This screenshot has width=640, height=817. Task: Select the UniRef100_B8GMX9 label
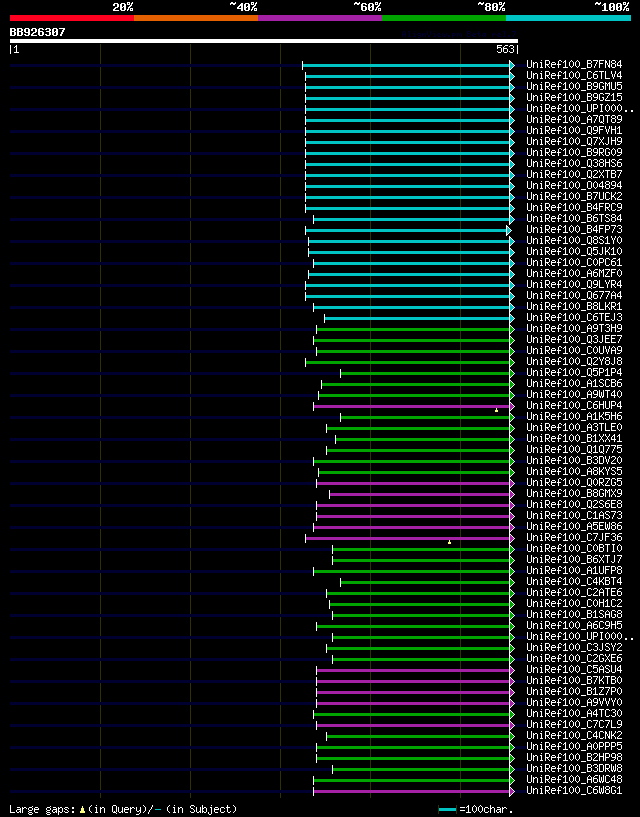tap(574, 493)
